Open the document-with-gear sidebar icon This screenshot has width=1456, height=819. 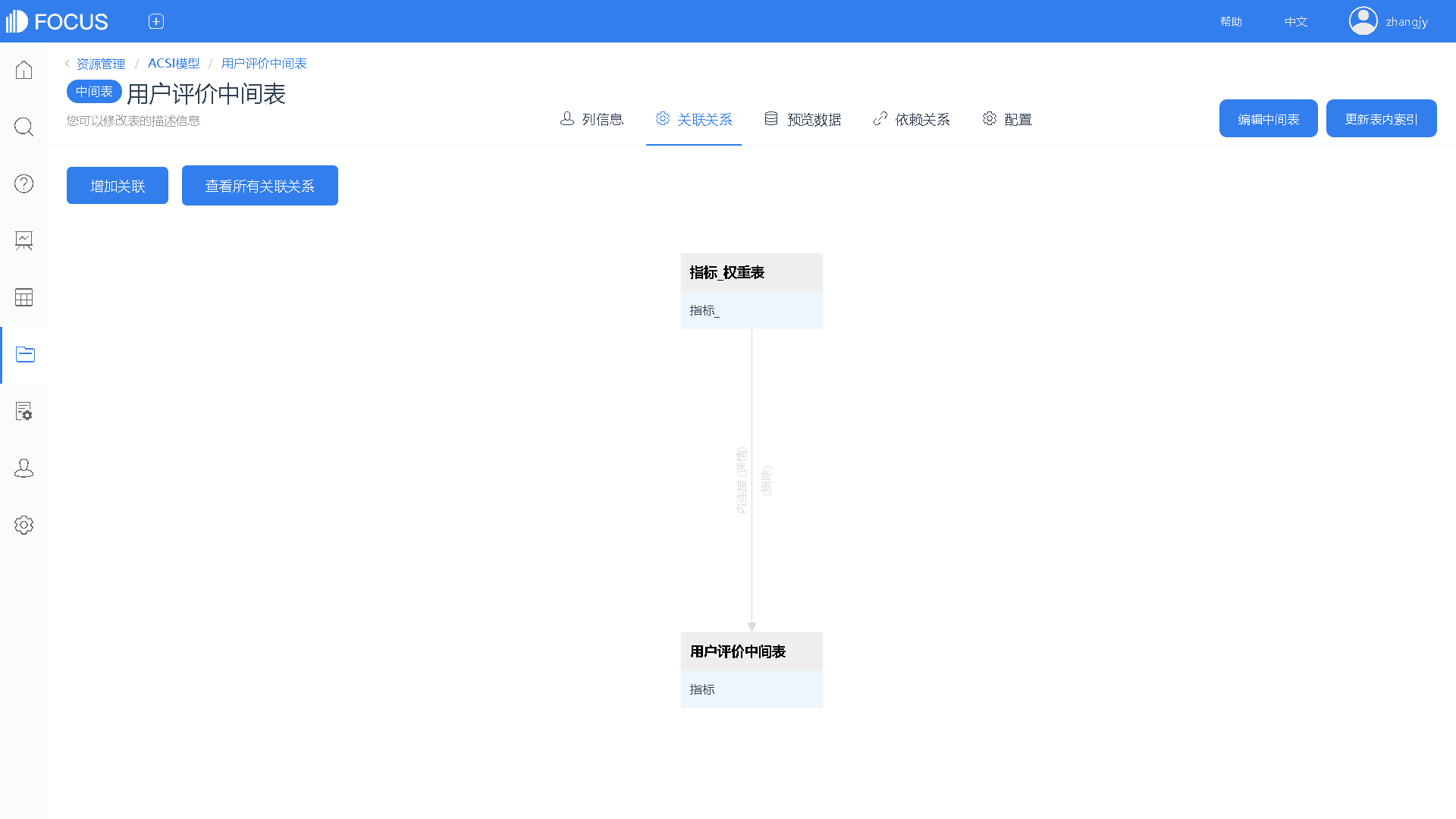click(24, 411)
